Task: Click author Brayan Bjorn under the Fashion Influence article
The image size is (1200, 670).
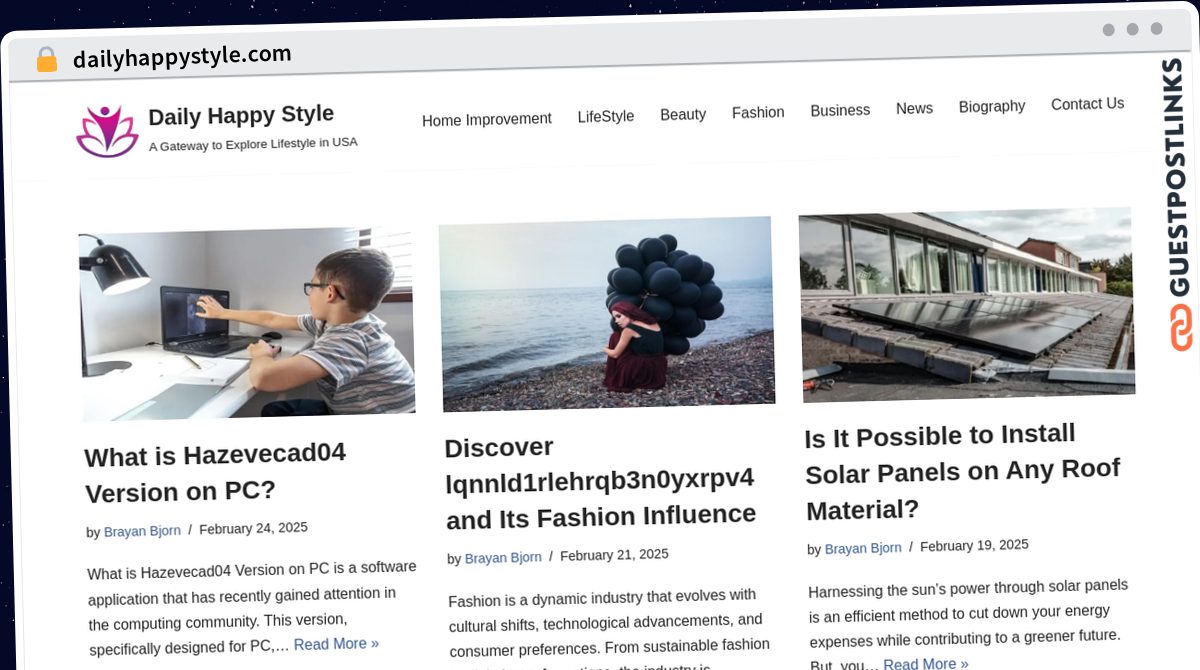Action: click(x=503, y=558)
